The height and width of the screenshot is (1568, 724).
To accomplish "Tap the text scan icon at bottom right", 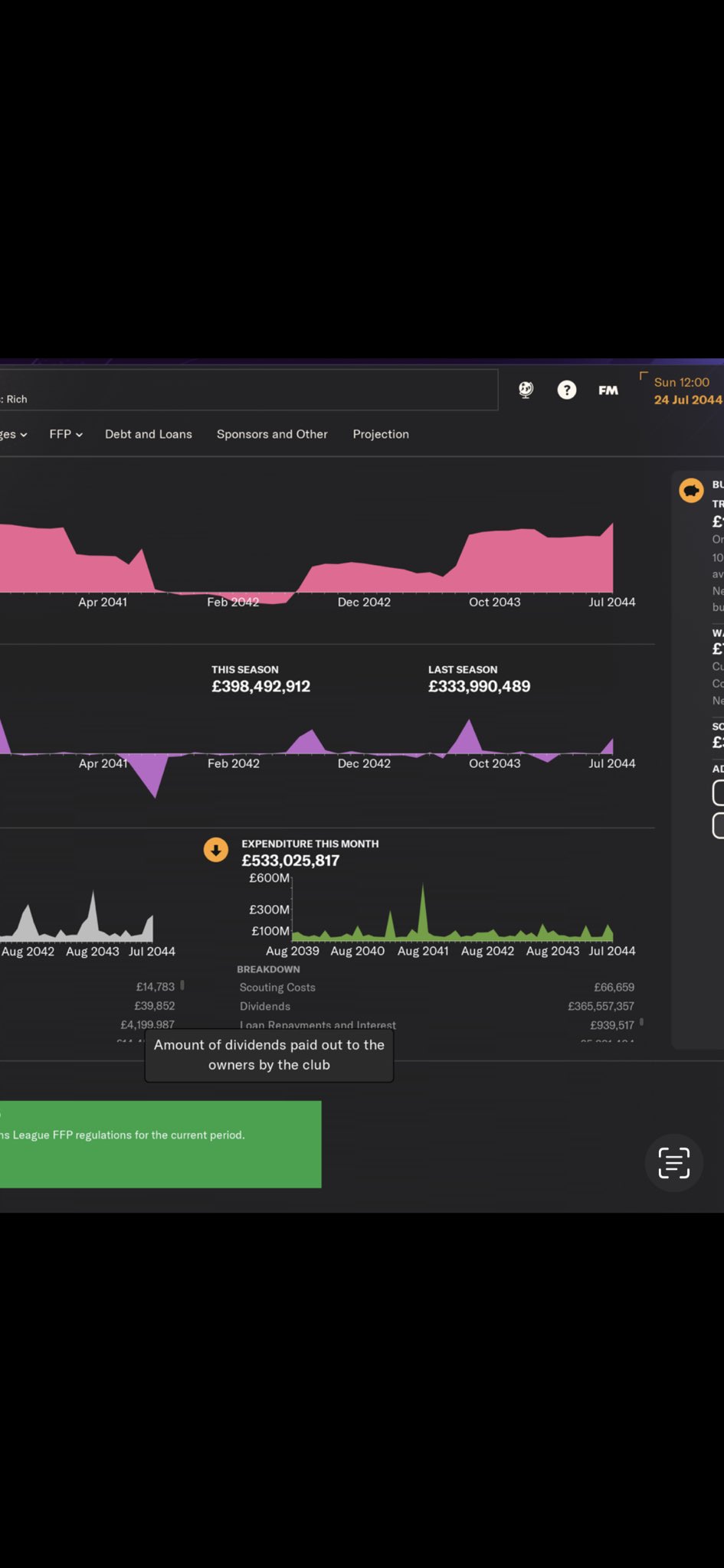I will click(x=673, y=1163).
